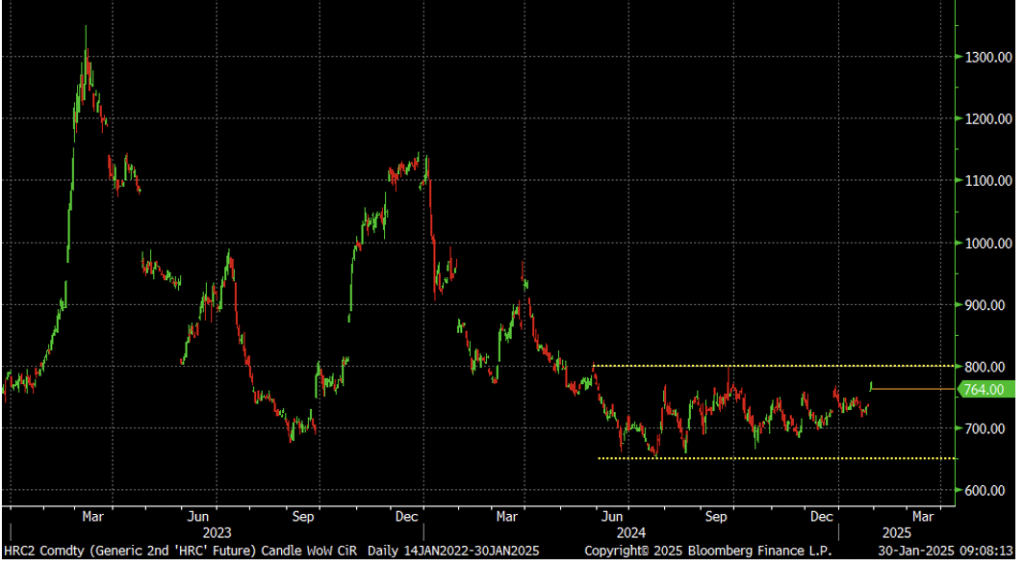Select the lower yellow dotted support line
1024x566 pixels.
coord(770,459)
